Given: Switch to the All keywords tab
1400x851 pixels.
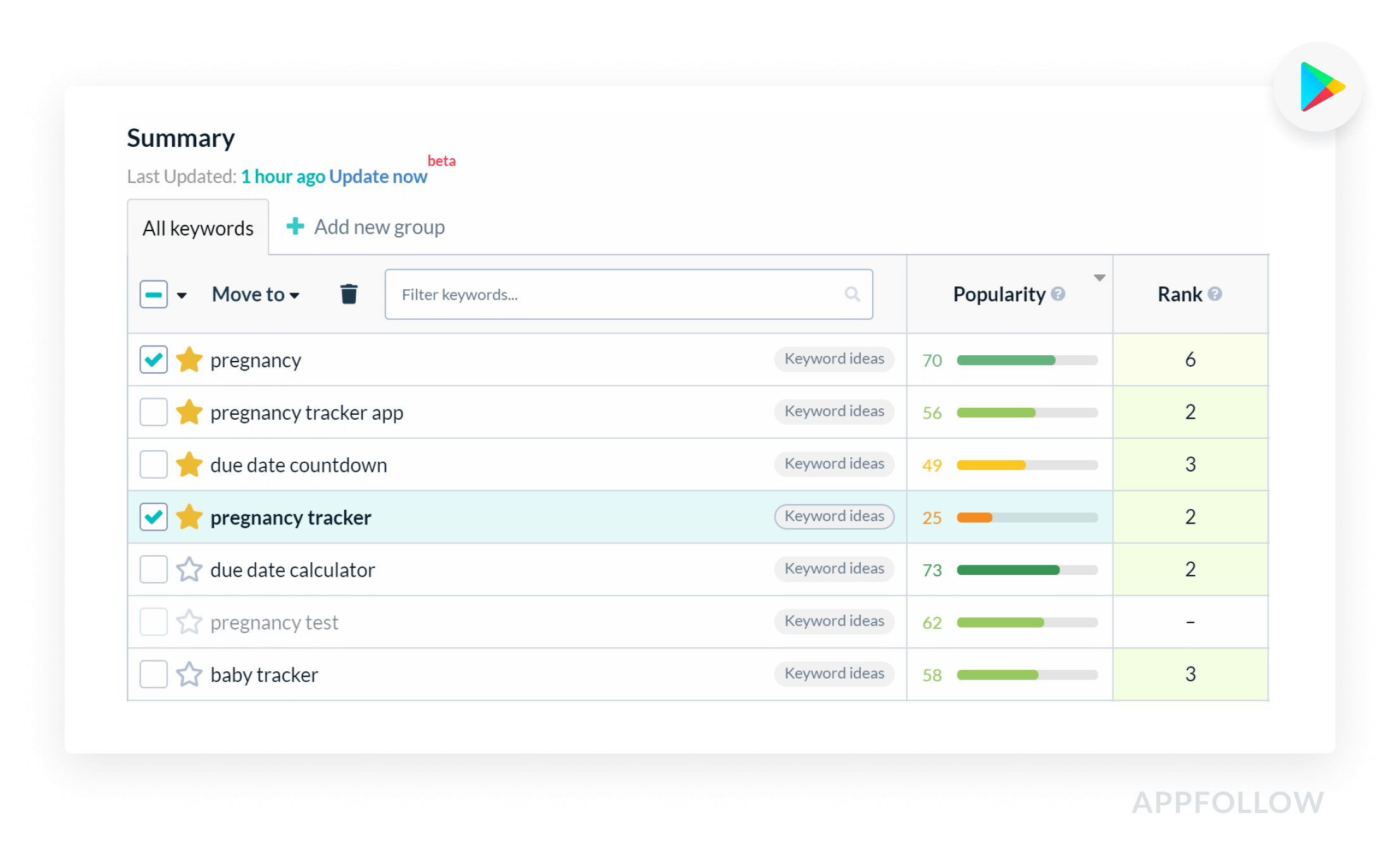Looking at the screenshot, I should [197, 228].
